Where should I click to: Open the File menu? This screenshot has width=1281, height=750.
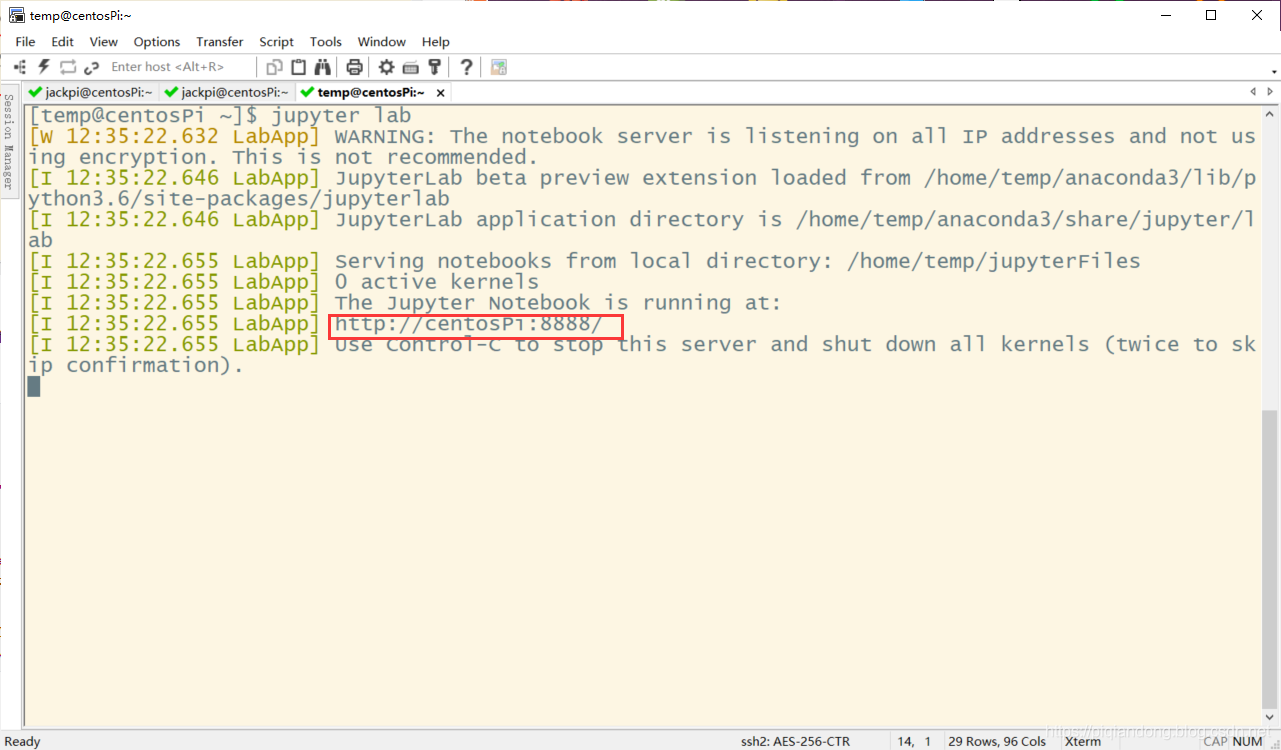[25, 42]
